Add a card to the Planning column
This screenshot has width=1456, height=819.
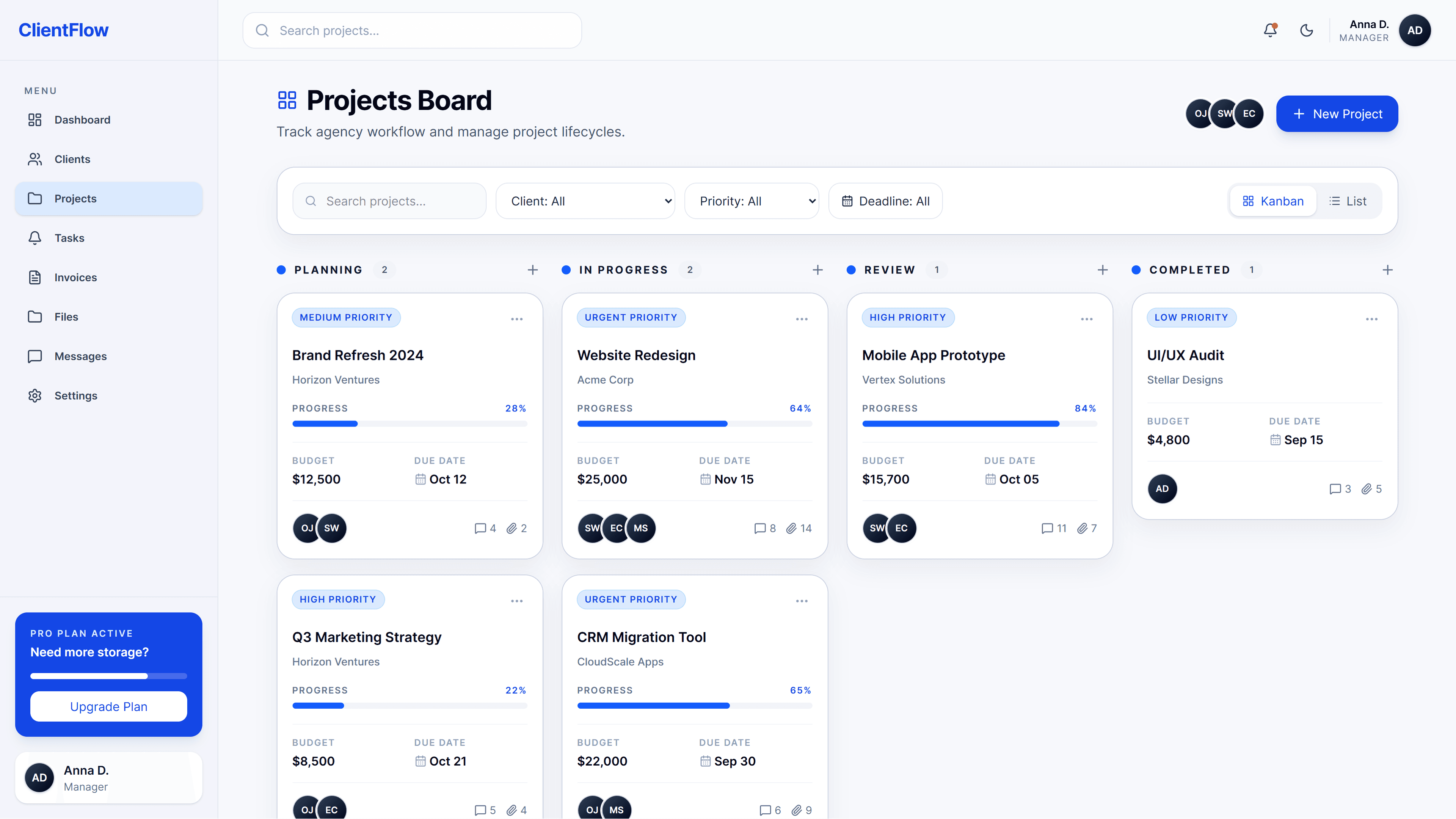[532, 270]
